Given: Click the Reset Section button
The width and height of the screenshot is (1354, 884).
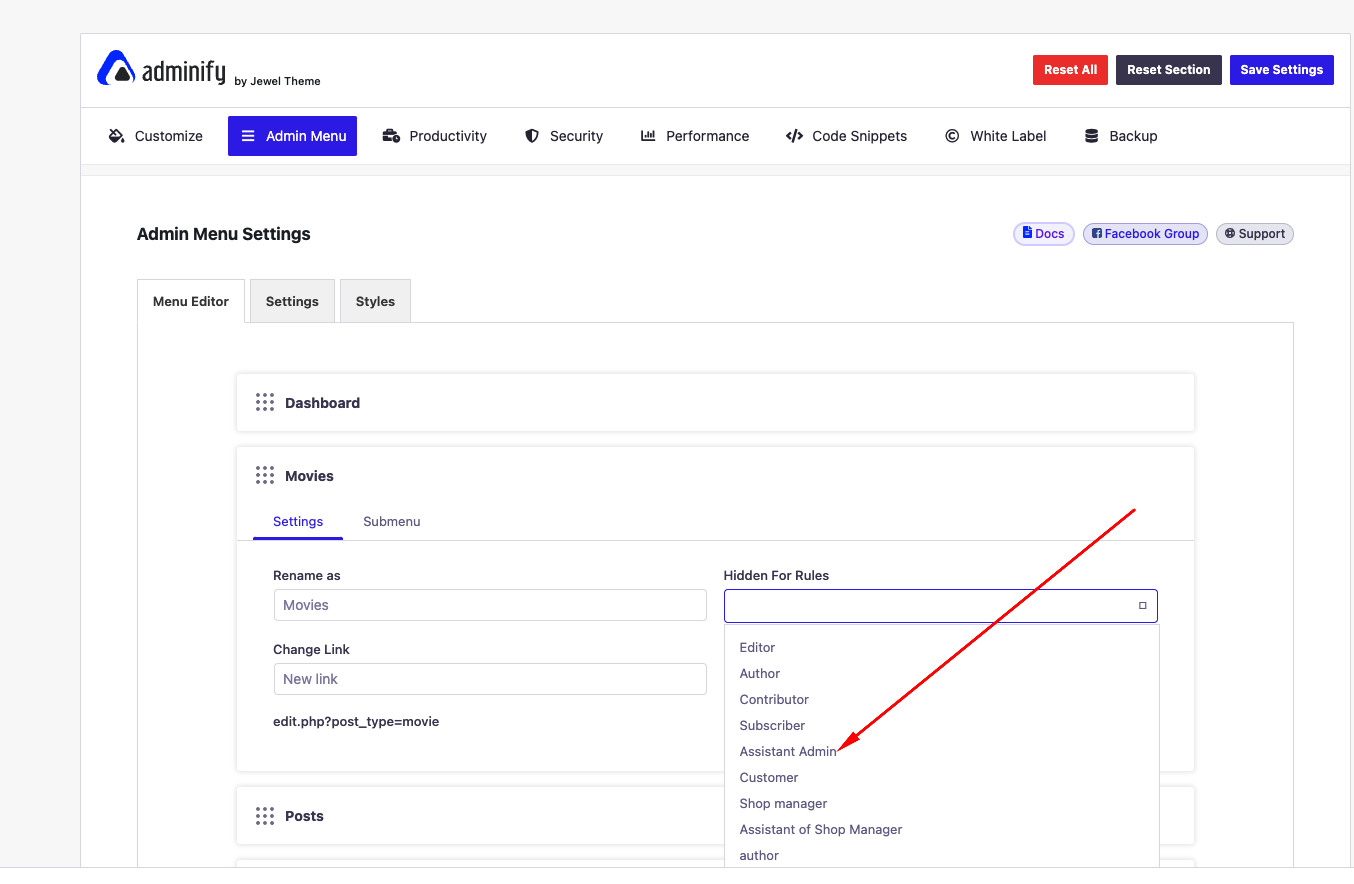Looking at the screenshot, I should [x=1168, y=70].
